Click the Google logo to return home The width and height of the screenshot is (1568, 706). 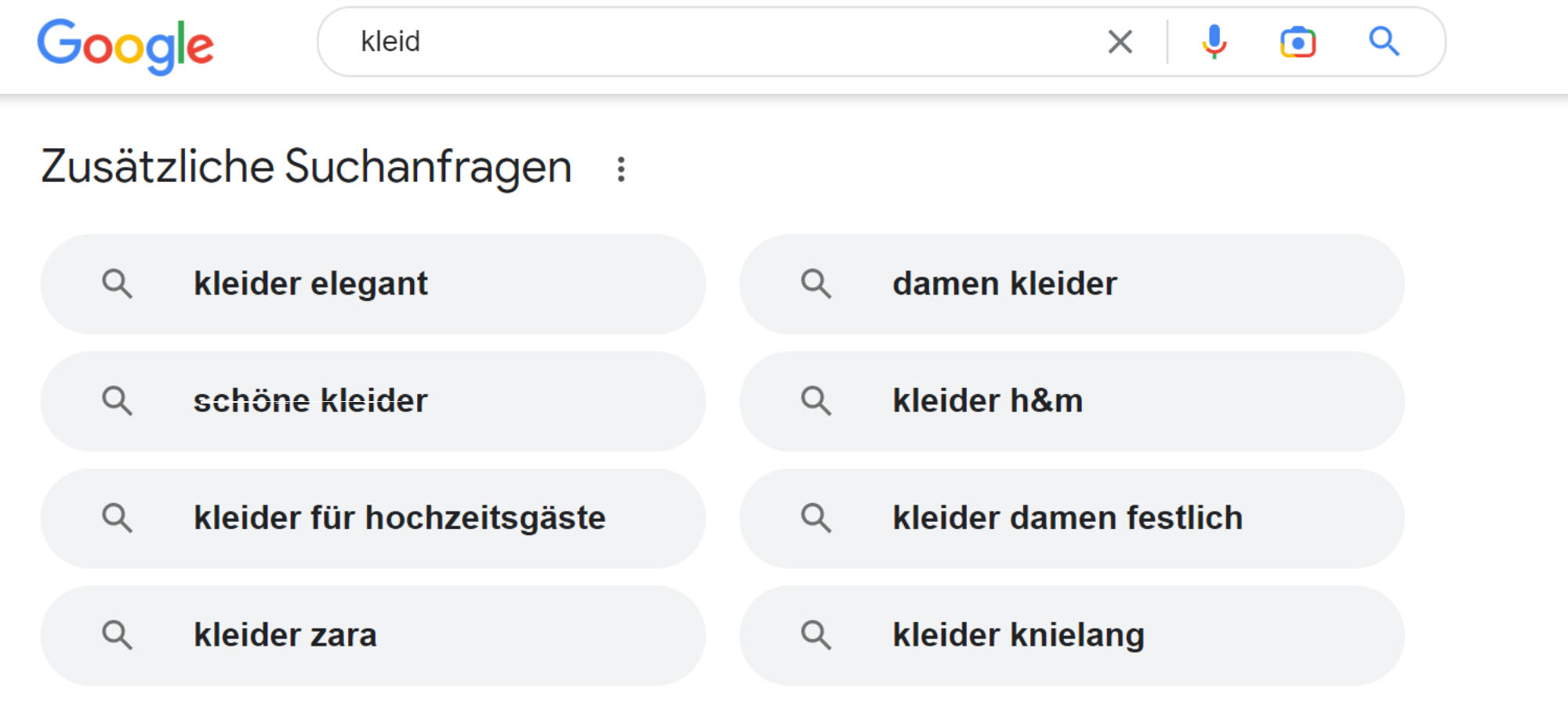coord(125,45)
